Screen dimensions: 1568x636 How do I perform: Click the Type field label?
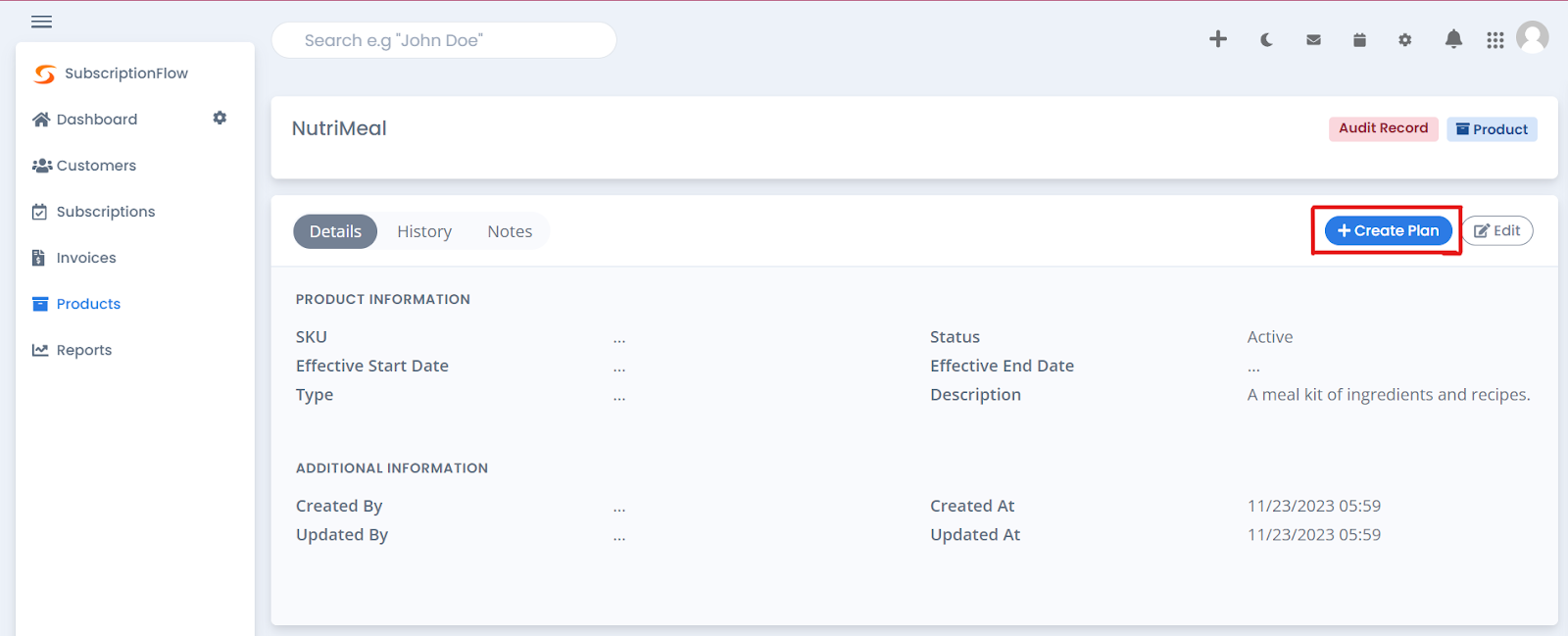[315, 395]
